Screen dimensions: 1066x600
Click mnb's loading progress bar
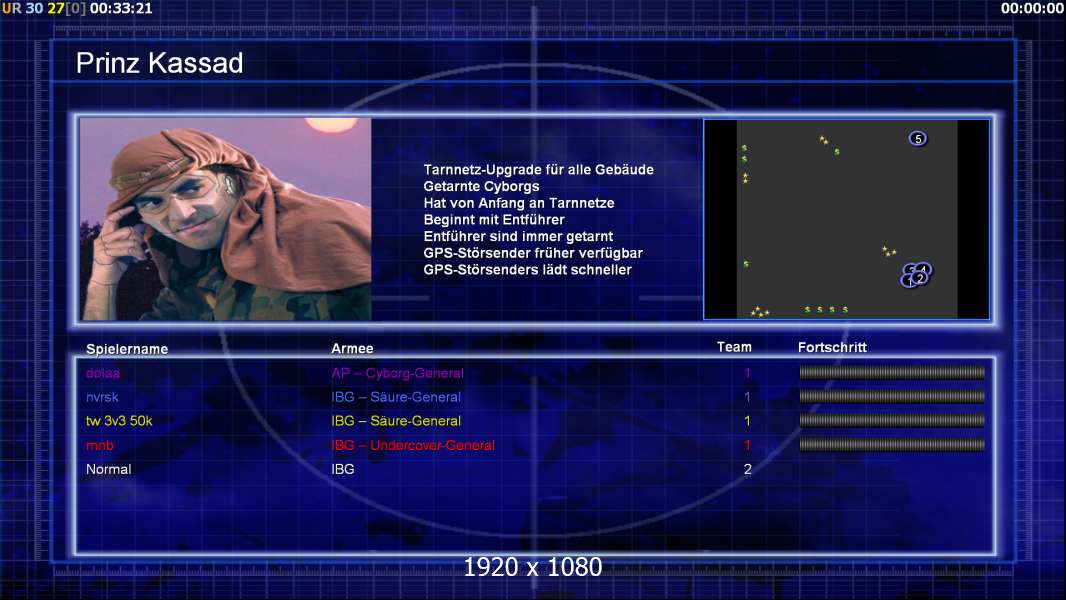(892, 445)
